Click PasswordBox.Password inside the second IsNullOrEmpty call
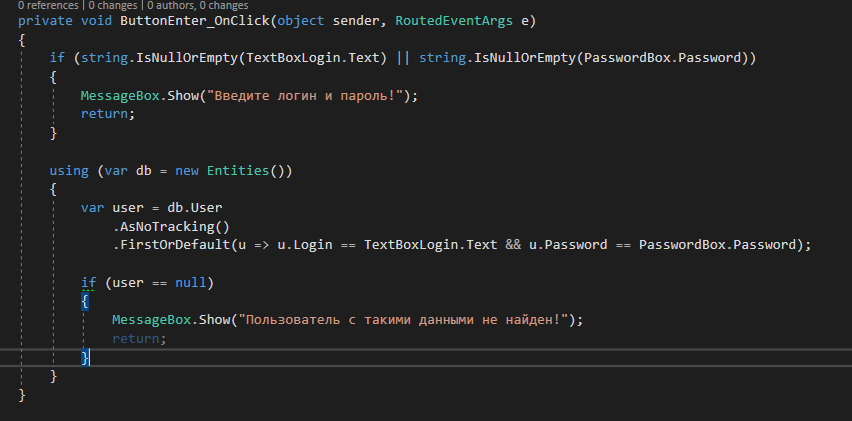This screenshot has width=852, height=421. [x=662, y=58]
